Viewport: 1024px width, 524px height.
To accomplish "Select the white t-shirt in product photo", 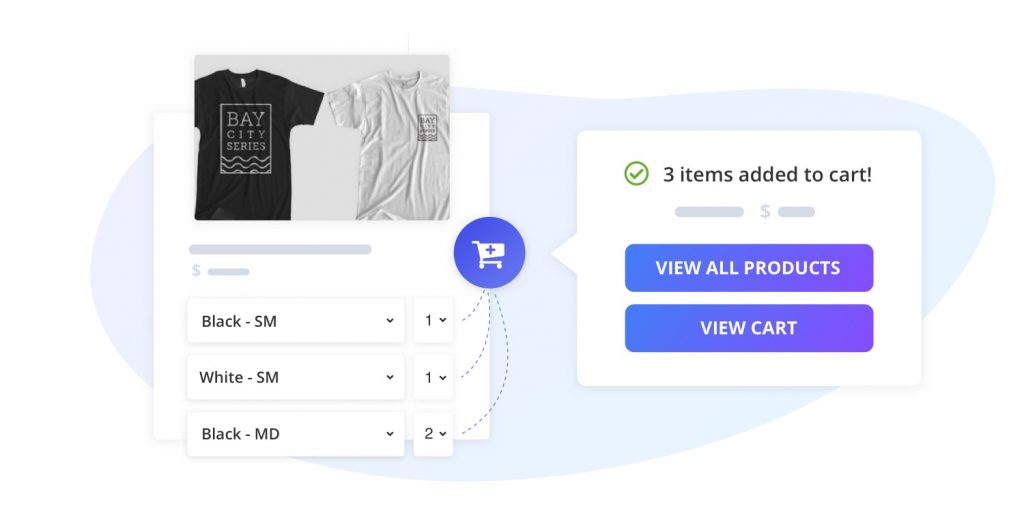I will (388, 145).
